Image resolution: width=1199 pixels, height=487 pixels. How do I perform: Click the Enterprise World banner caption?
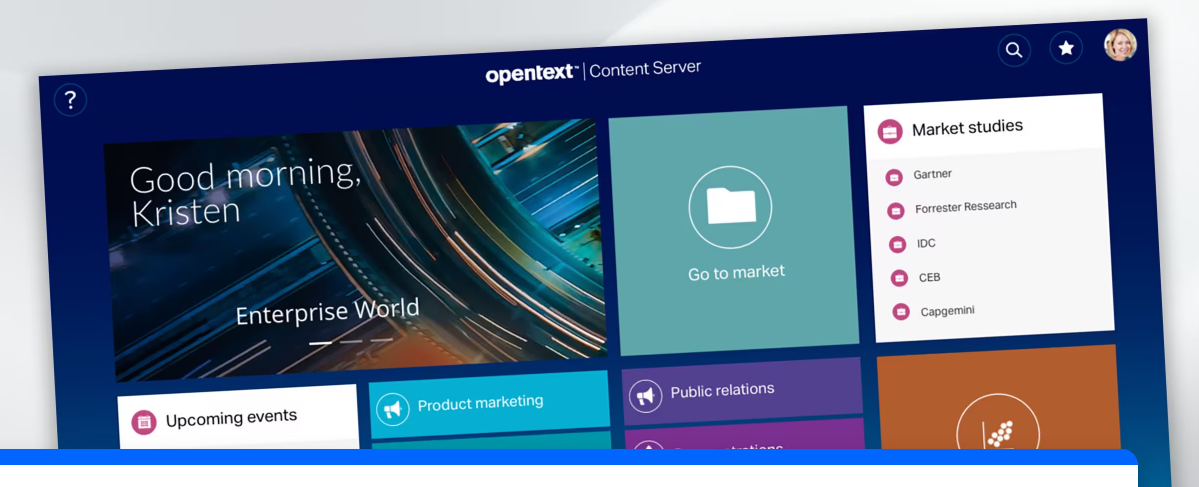coord(327,312)
